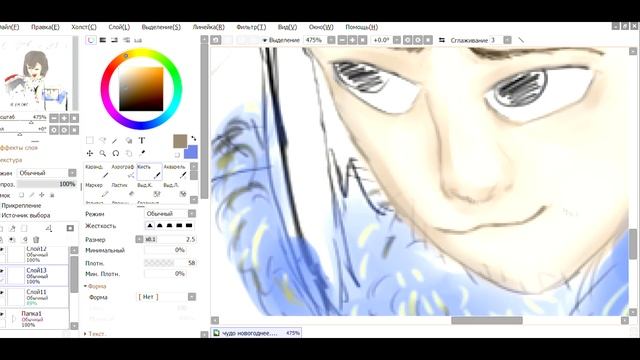Open the zoom 475% dropdown arrow

(331, 40)
